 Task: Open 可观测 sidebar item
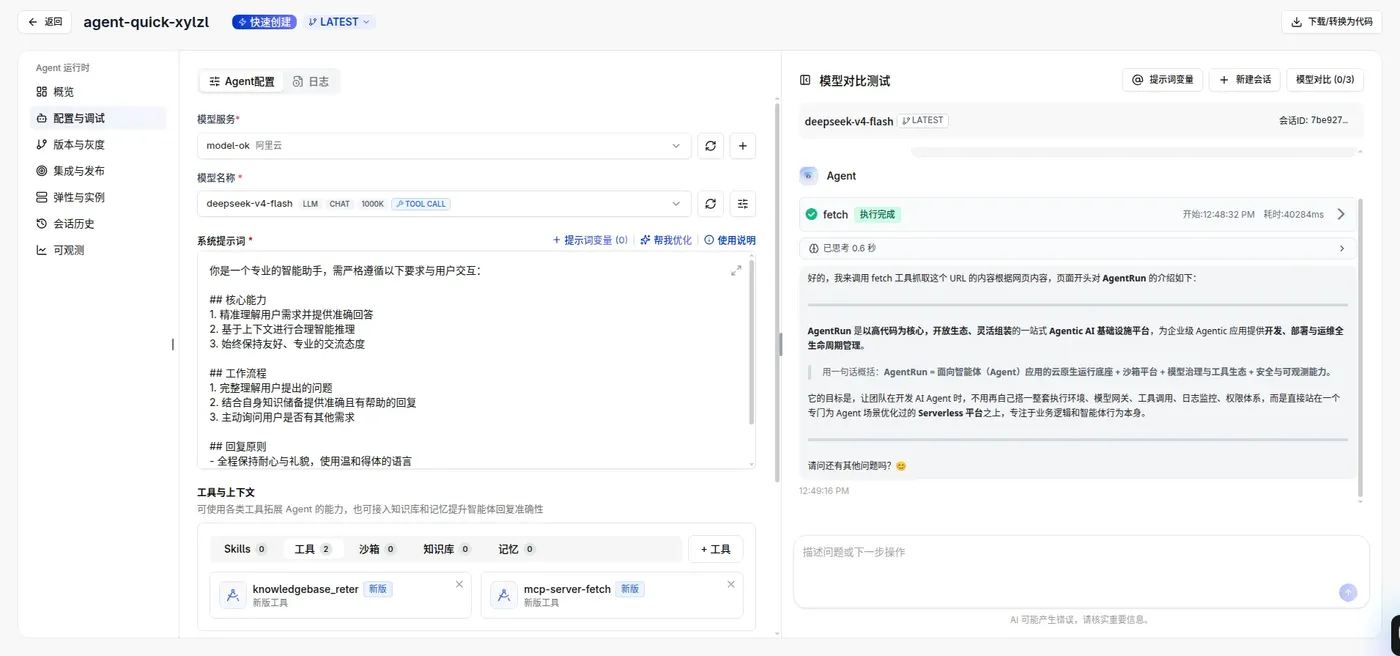click(98, 250)
